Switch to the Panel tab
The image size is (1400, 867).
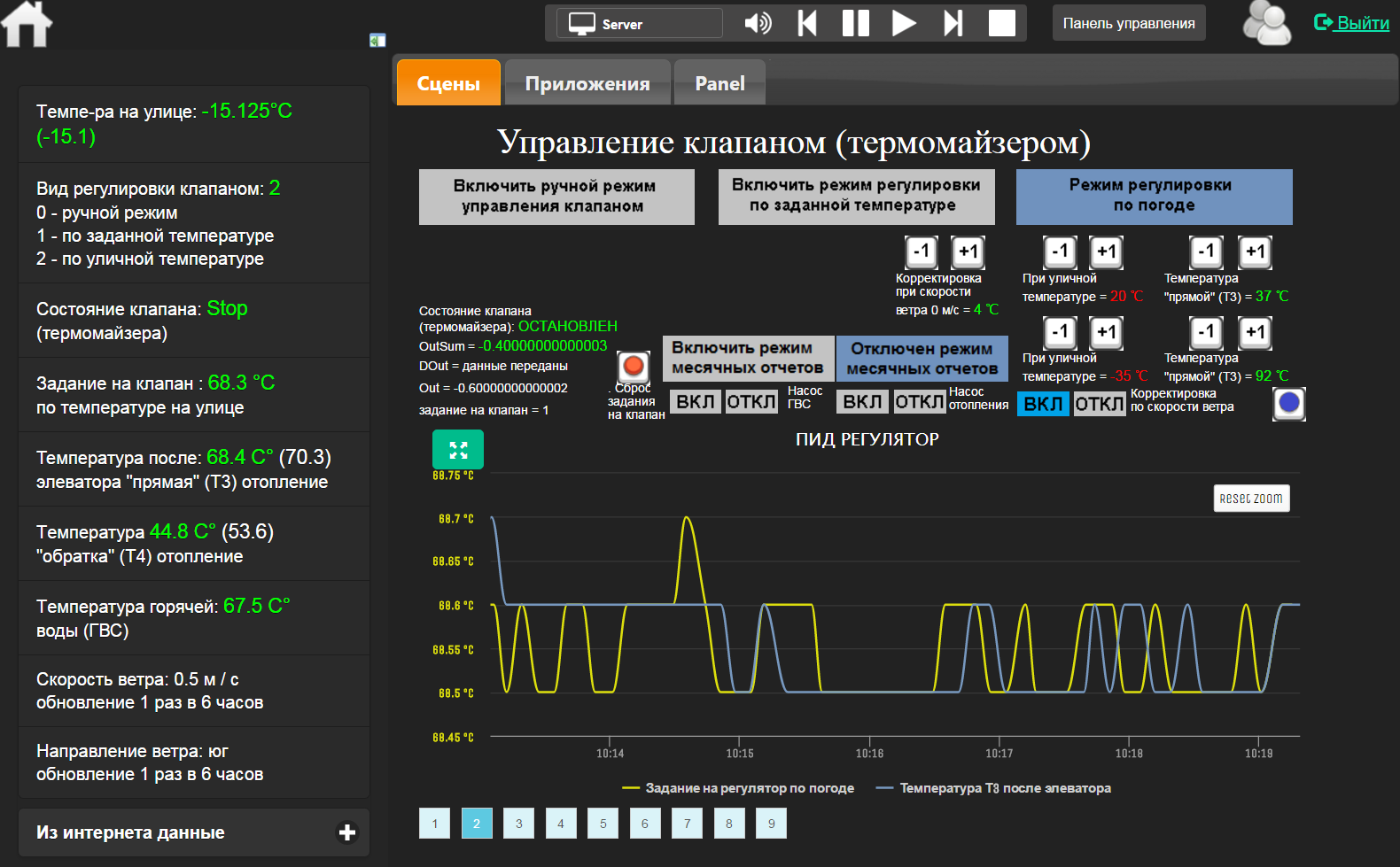pos(719,83)
